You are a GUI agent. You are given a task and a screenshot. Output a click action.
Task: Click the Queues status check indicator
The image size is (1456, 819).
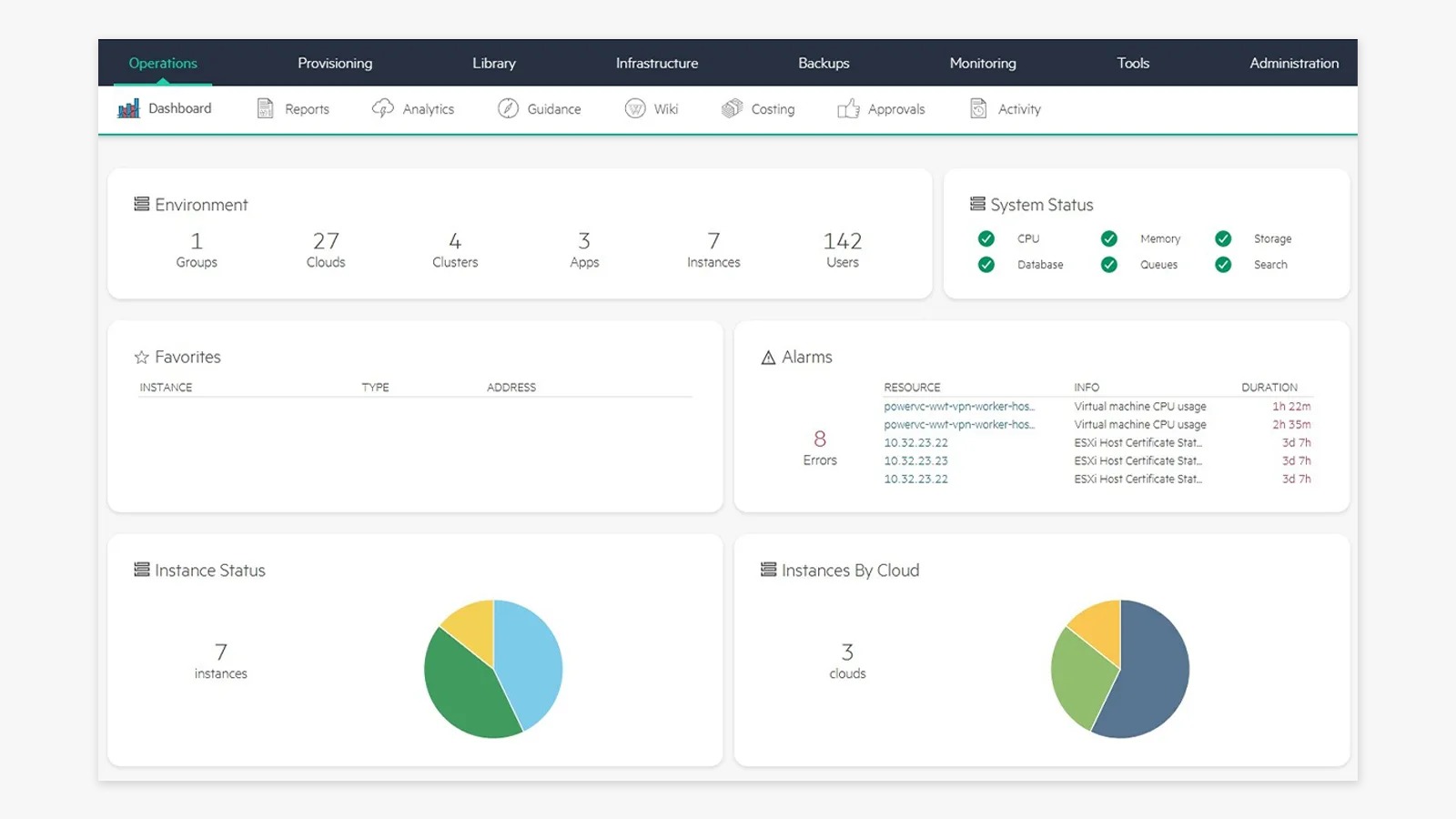(x=1108, y=265)
